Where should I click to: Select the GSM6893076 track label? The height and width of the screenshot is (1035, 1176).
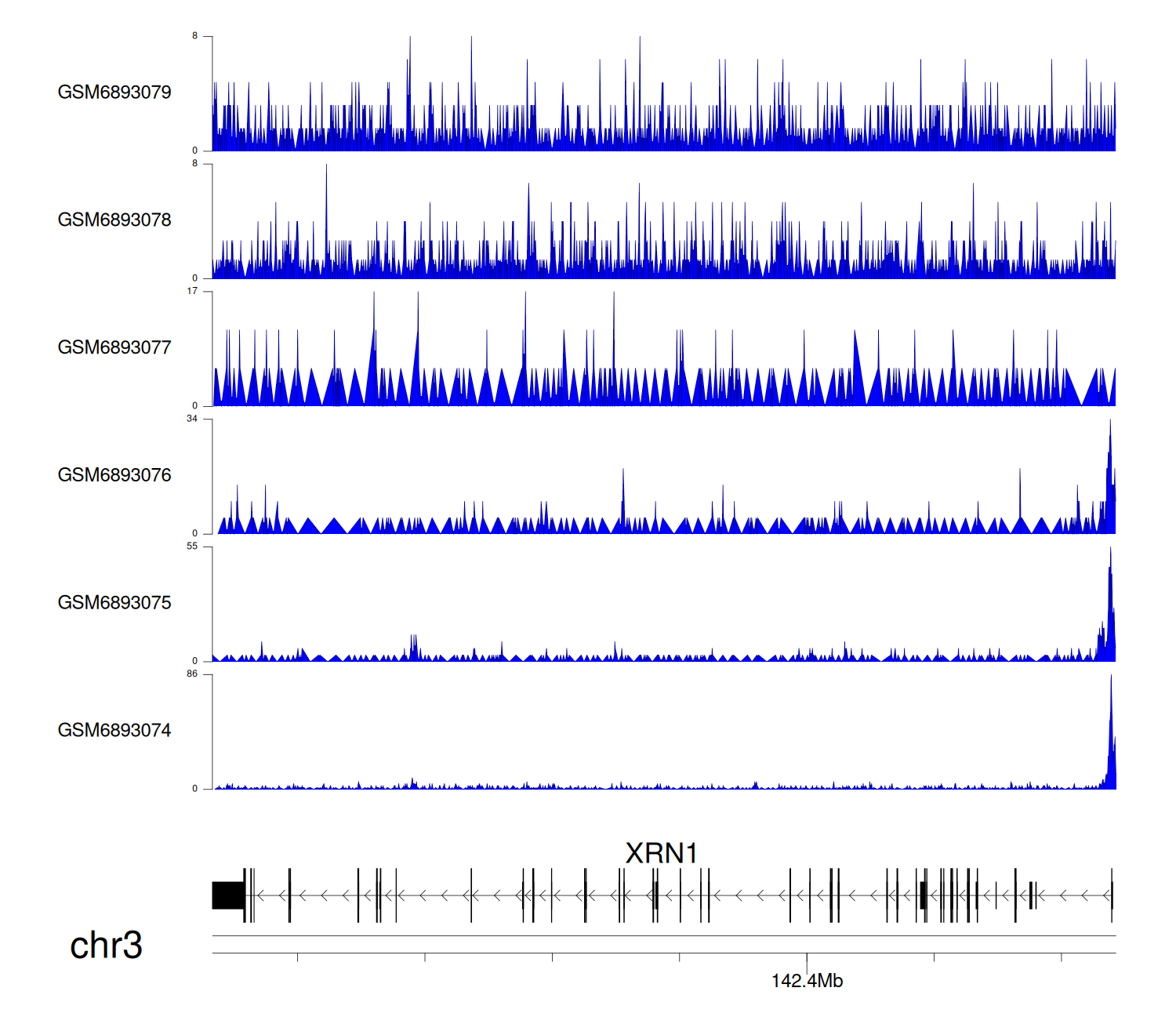[x=114, y=475]
